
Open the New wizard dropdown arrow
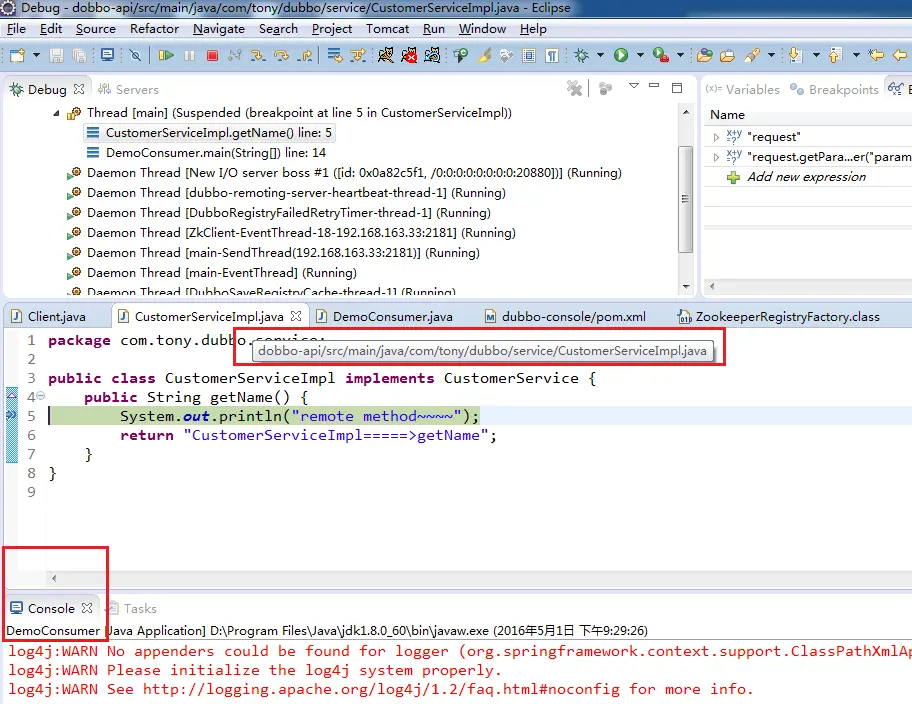click(x=36, y=55)
